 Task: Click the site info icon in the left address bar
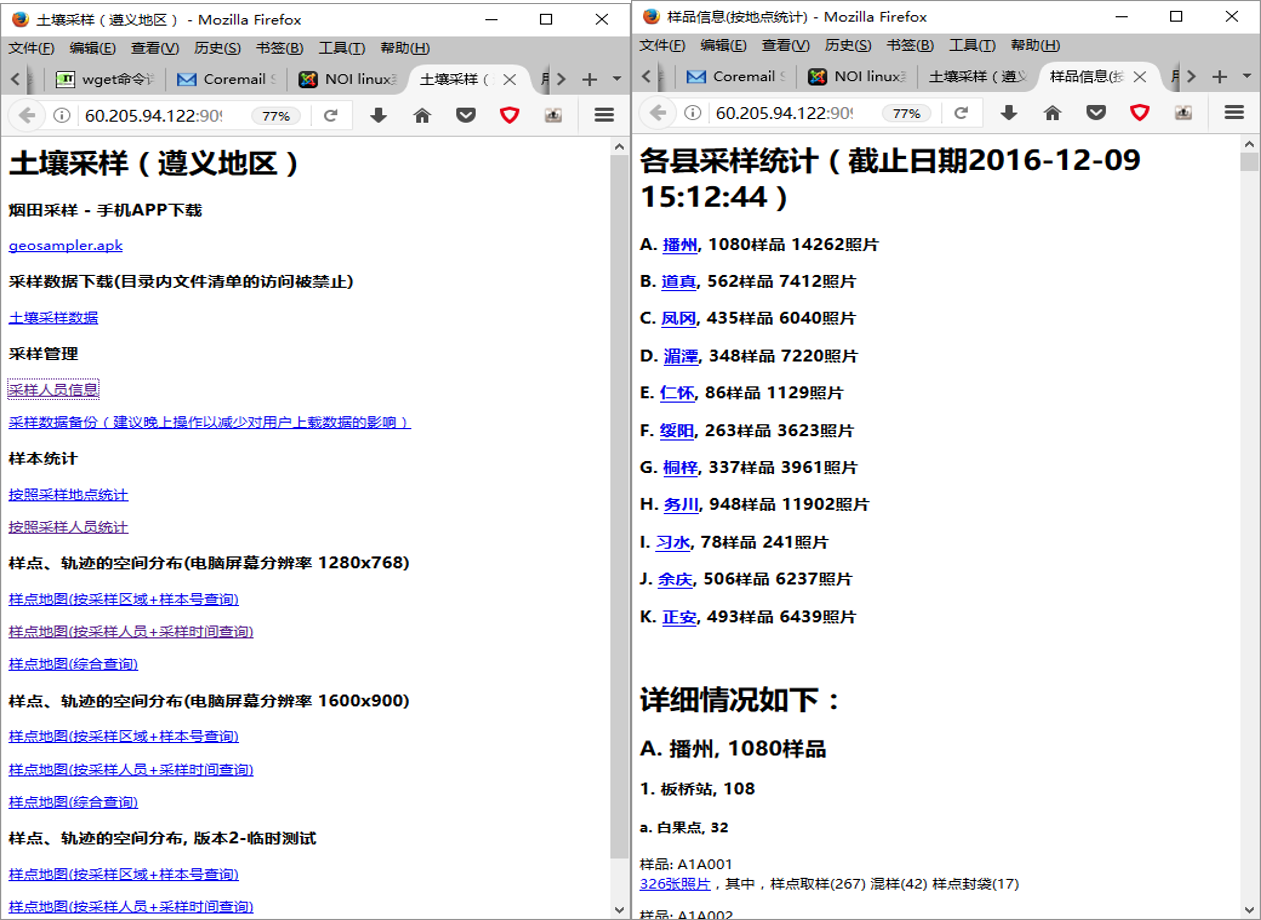(x=62, y=116)
